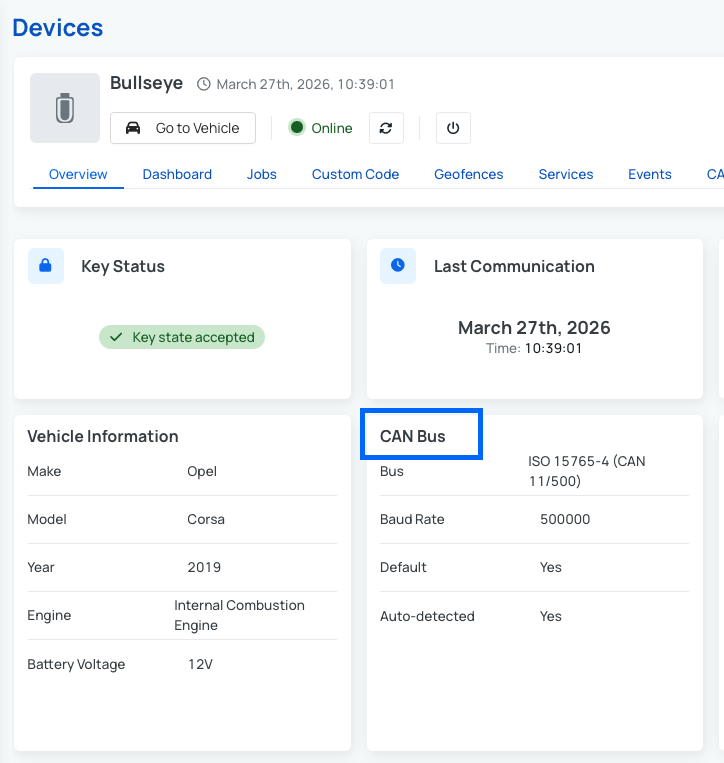Click the Key state accepted badge
The height and width of the screenshot is (763, 724).
(x=182, y=338)
